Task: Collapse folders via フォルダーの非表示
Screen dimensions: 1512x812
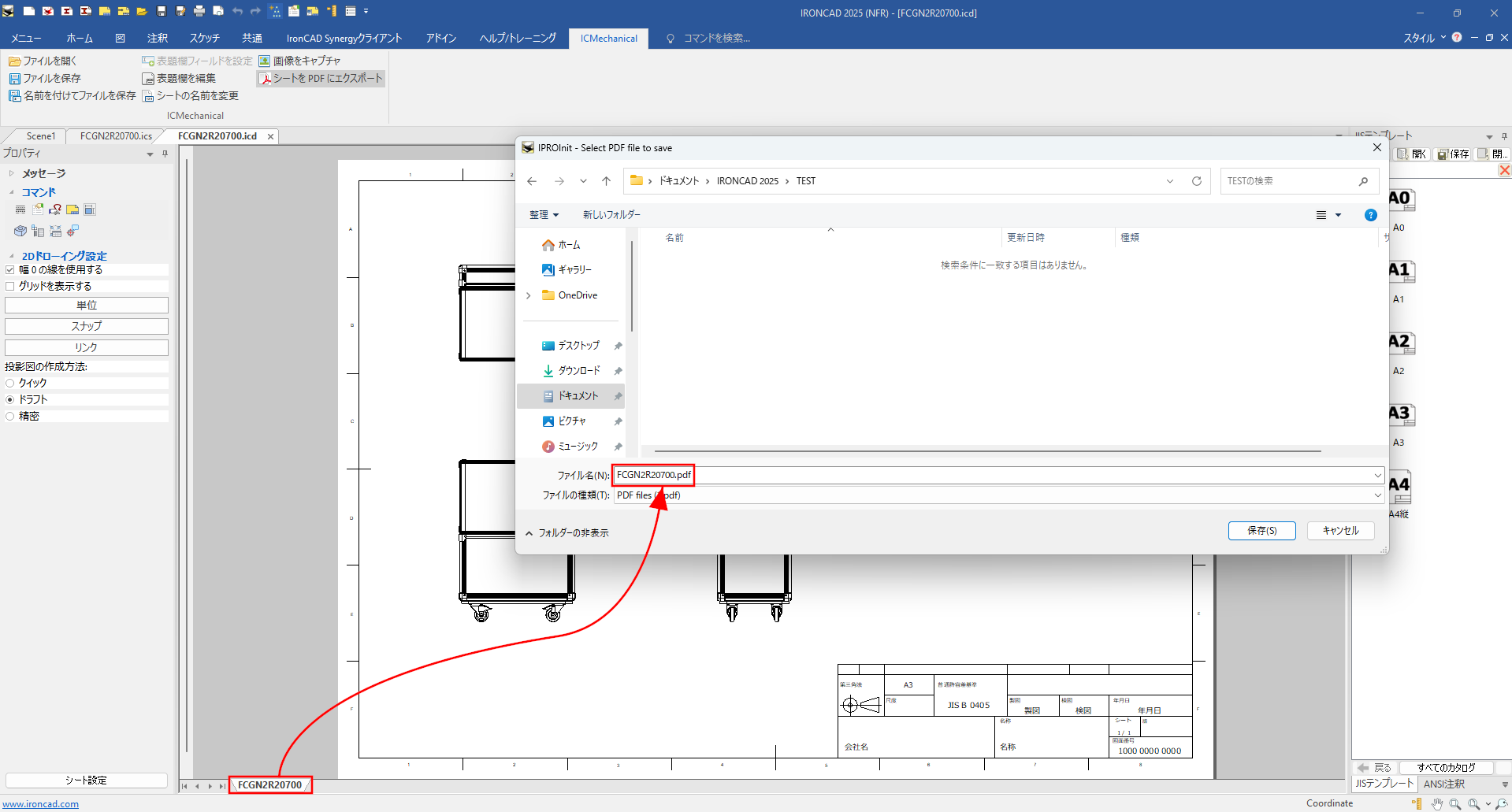Action: tap(567, 533)
